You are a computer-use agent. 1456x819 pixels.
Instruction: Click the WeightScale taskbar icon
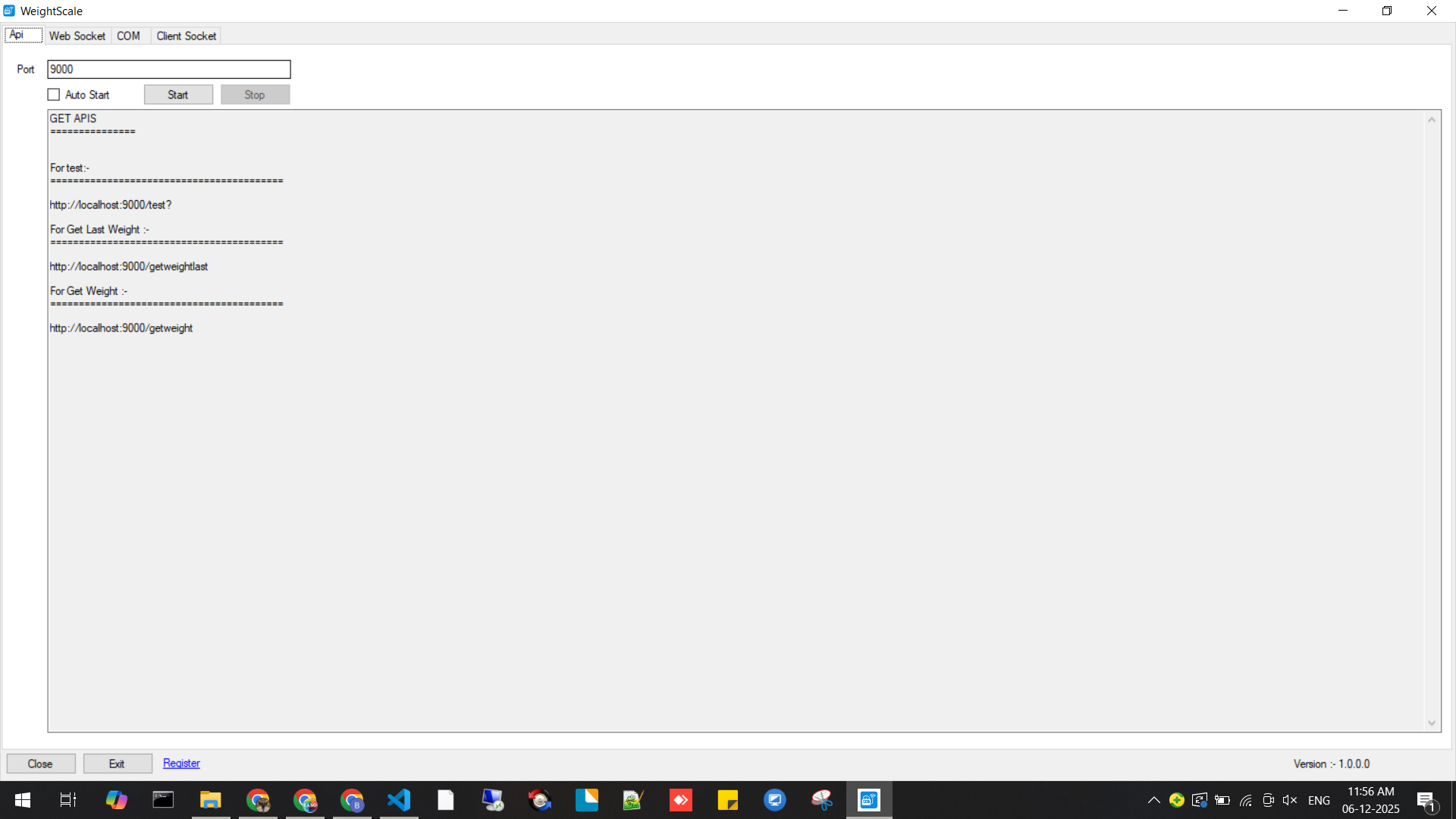pos(869,800)
